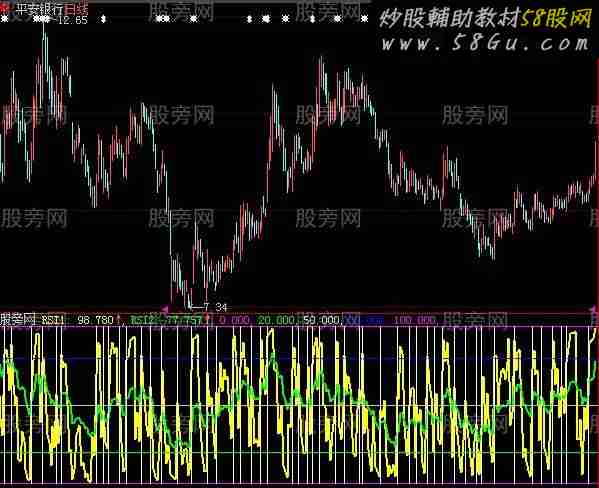Screen dimensions: 599x488
Task: Click the 12.65 high price marker
Action: [x=73, y=20]
